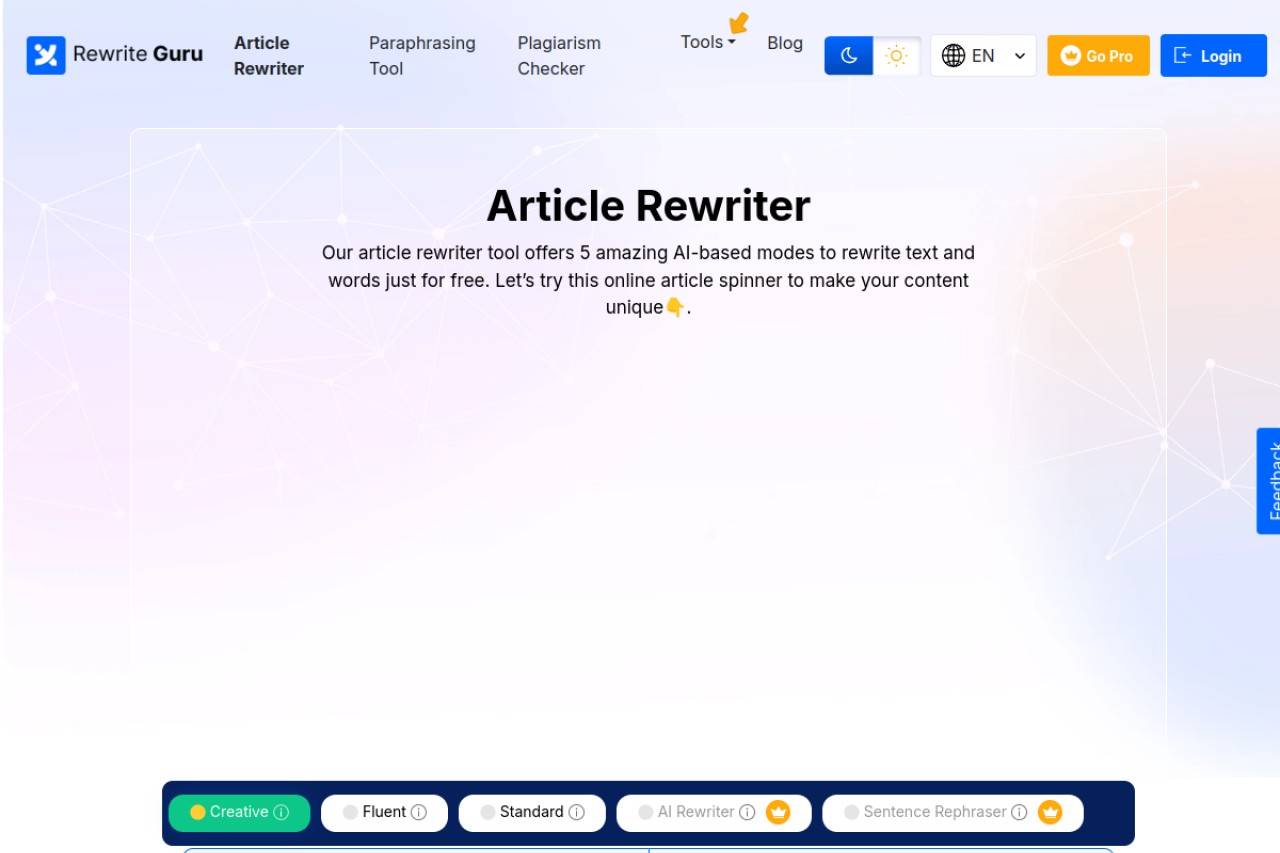
Task: Open the Feedback side tab
Action: pyautogui.click(x=1269, y=481)
